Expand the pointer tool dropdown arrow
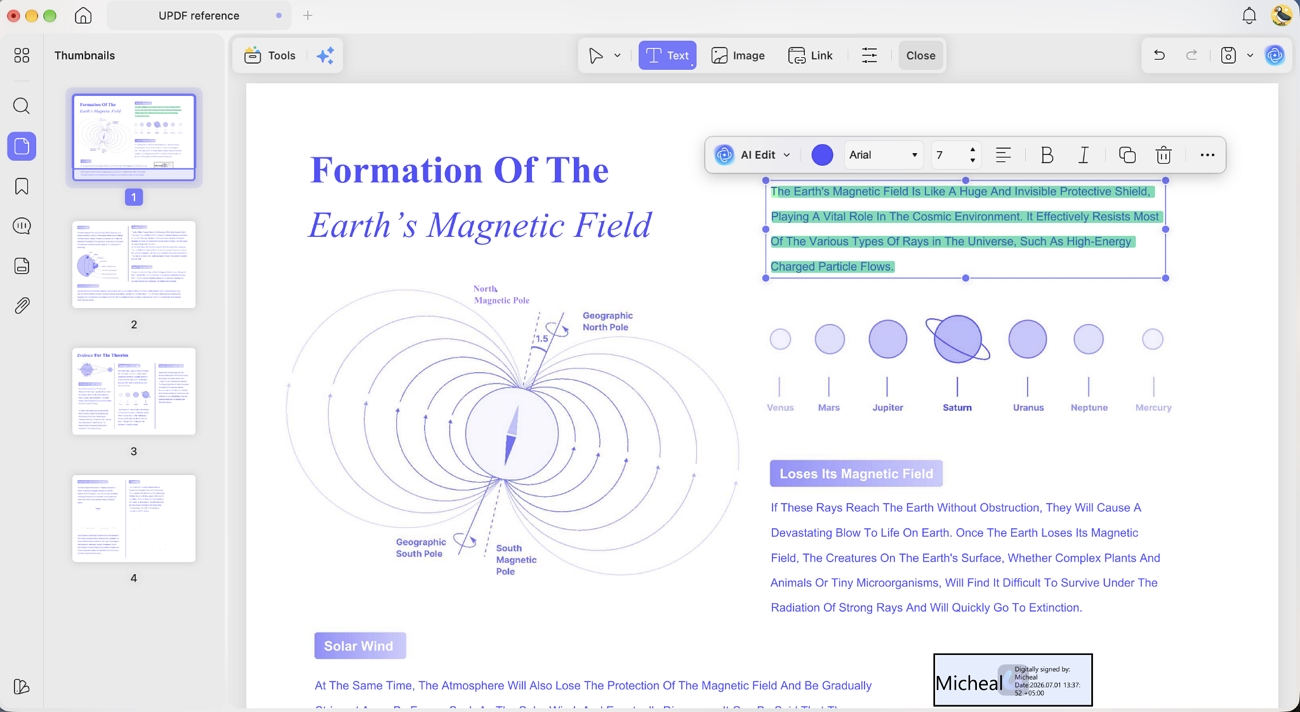The height and width of the screenshot is (712, 1300). pyautogui.click(x=617, y=56)
